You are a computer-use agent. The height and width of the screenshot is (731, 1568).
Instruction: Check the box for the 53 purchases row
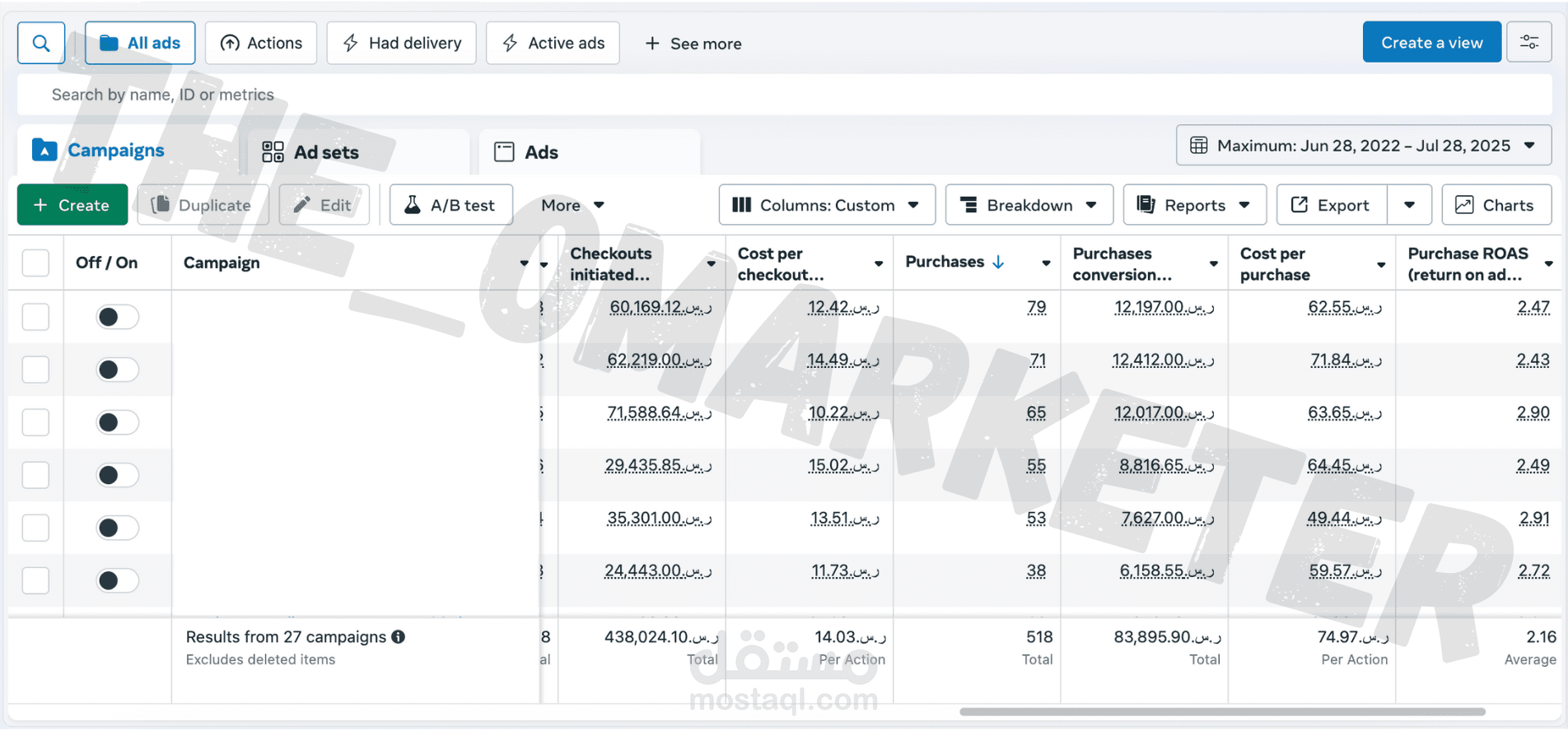tap(35, 528)
